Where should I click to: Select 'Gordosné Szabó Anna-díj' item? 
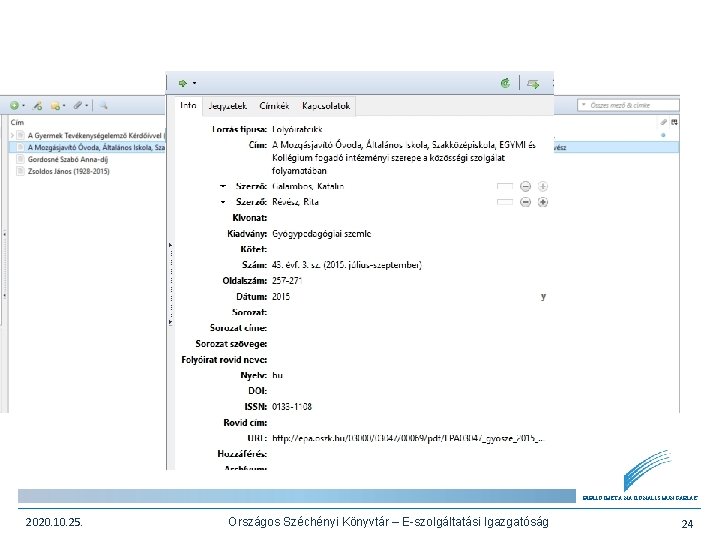68,159
